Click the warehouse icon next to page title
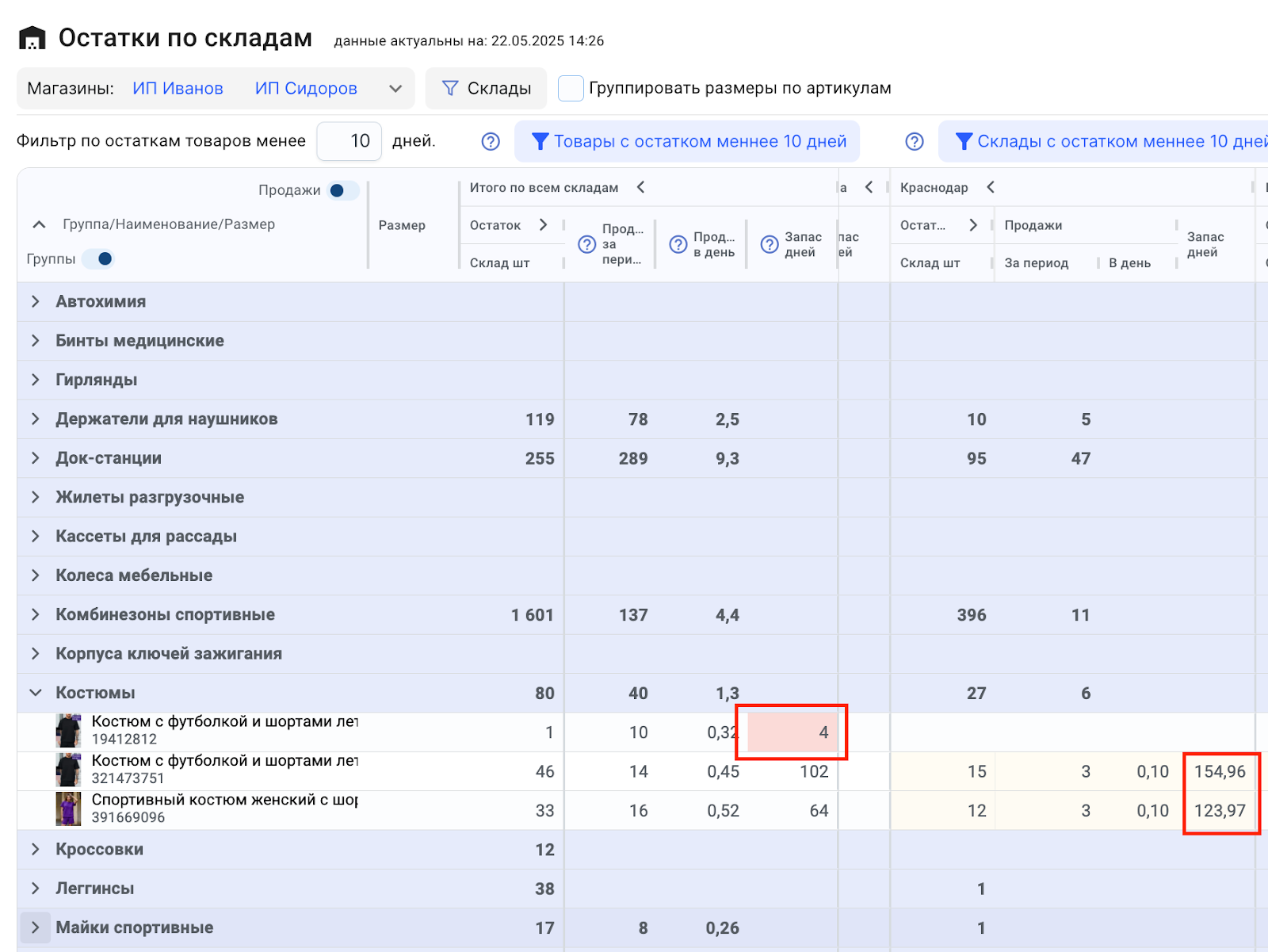Screen dimensions: 1268x952 [x=32, y=38]
